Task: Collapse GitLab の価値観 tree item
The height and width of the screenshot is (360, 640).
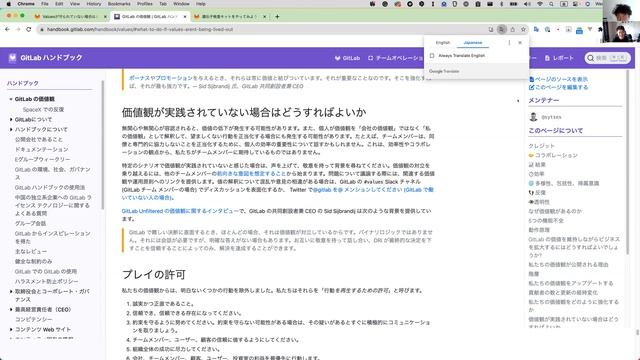Action: click(11, 99)
